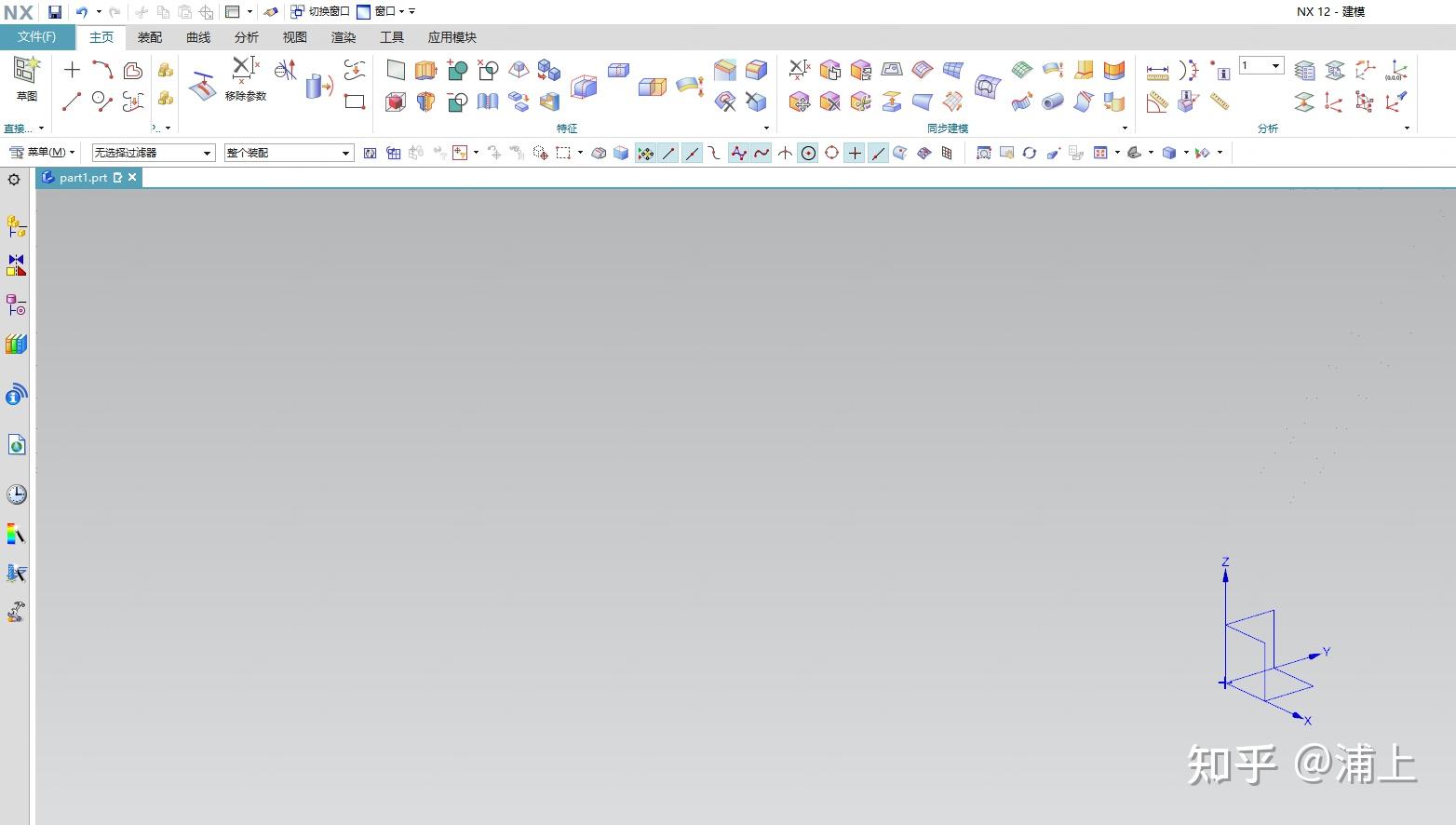
Task: Switch to the Curve (曲线) ribbon tab
Action: (x=198, y=37)
